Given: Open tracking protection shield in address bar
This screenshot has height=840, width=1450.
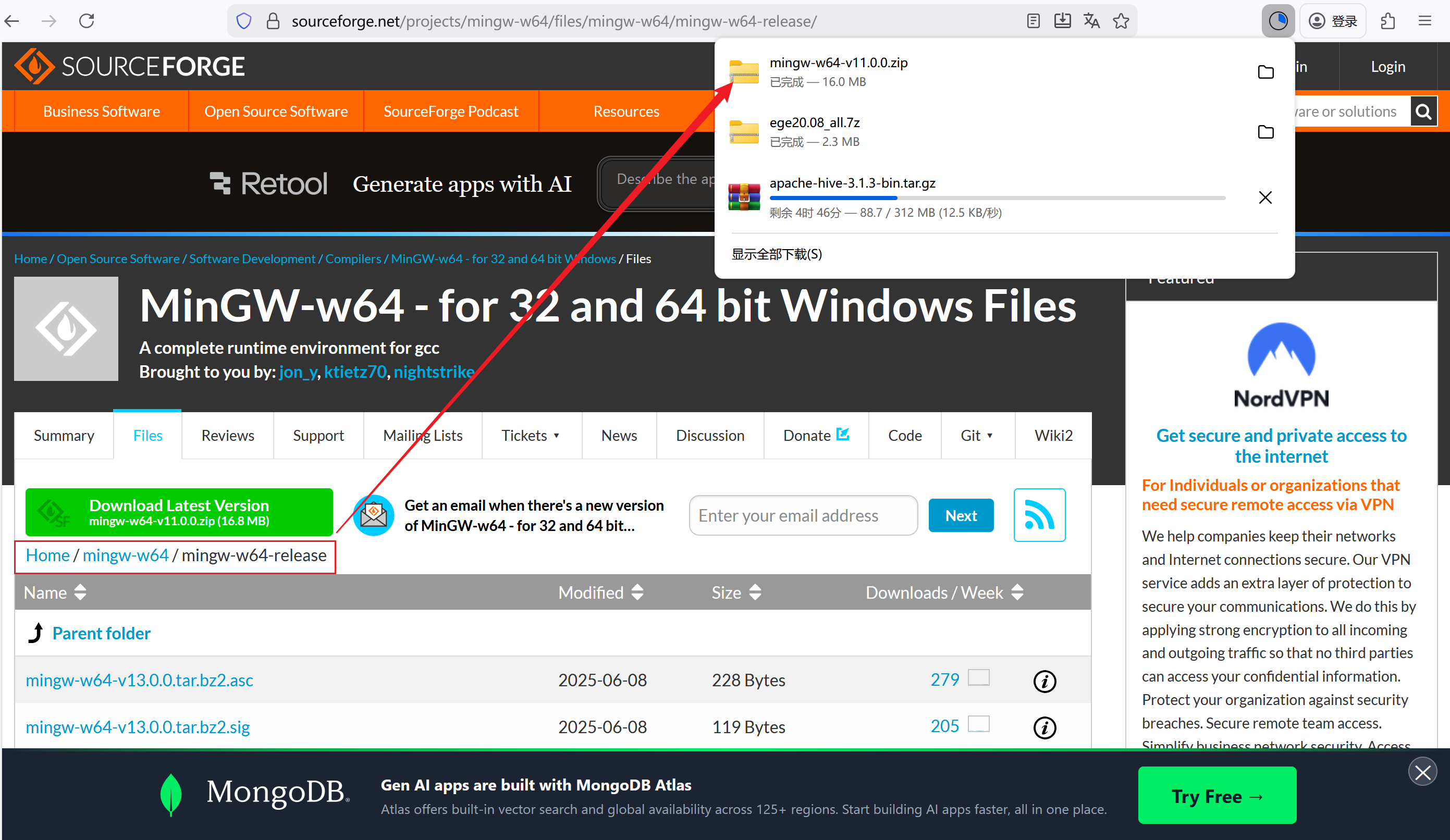Looking at the screenshot, I should tap(244, 21).
